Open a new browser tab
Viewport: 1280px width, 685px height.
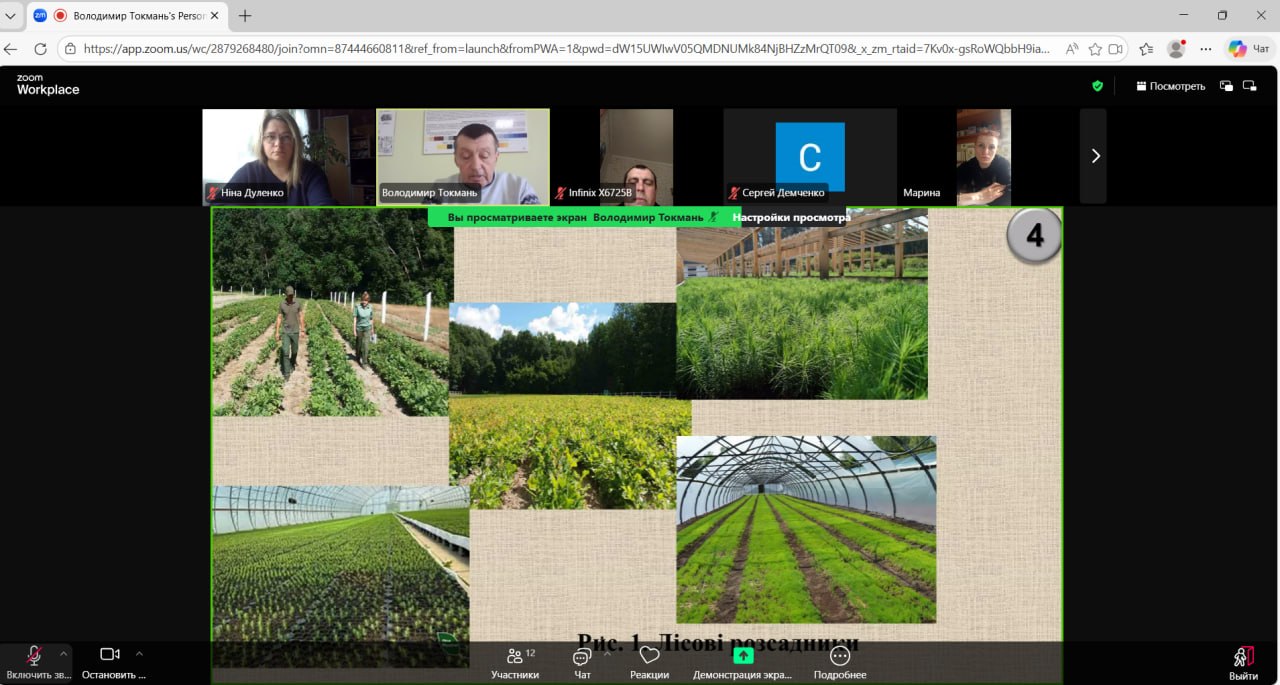tap(245, 16)
